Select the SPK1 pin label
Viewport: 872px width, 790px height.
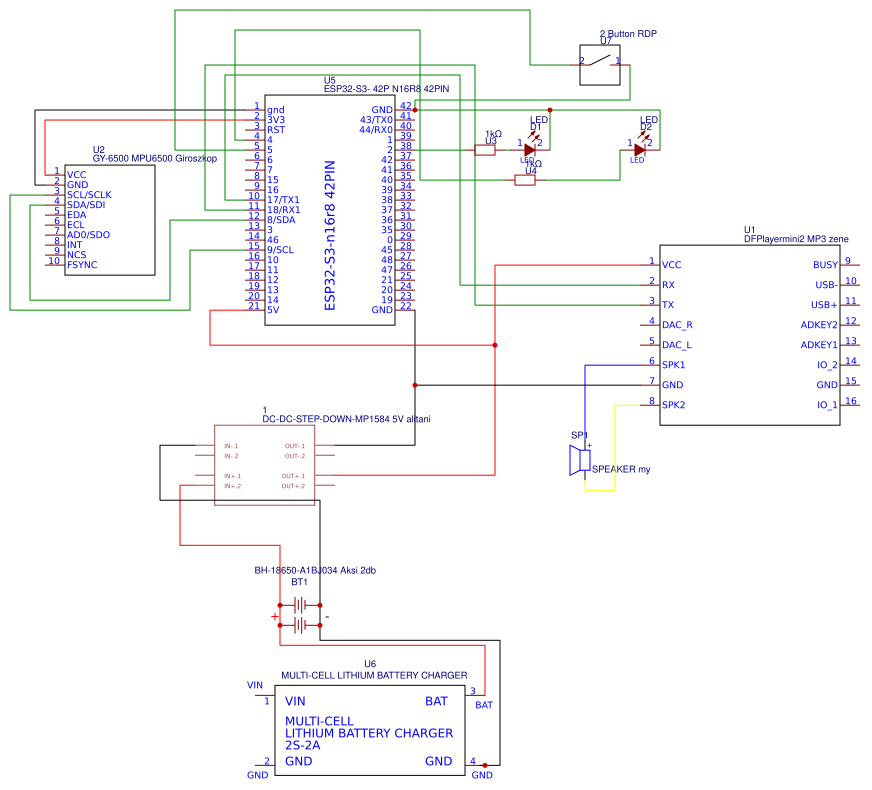(x=673, y=365)
